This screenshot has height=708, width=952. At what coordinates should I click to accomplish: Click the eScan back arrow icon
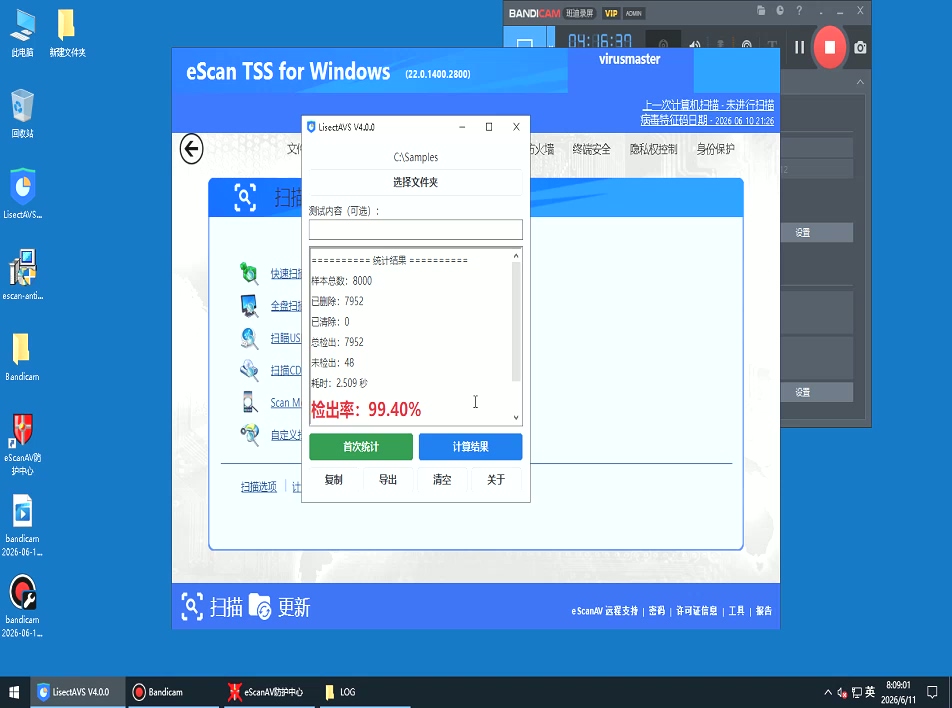(191, 149)
